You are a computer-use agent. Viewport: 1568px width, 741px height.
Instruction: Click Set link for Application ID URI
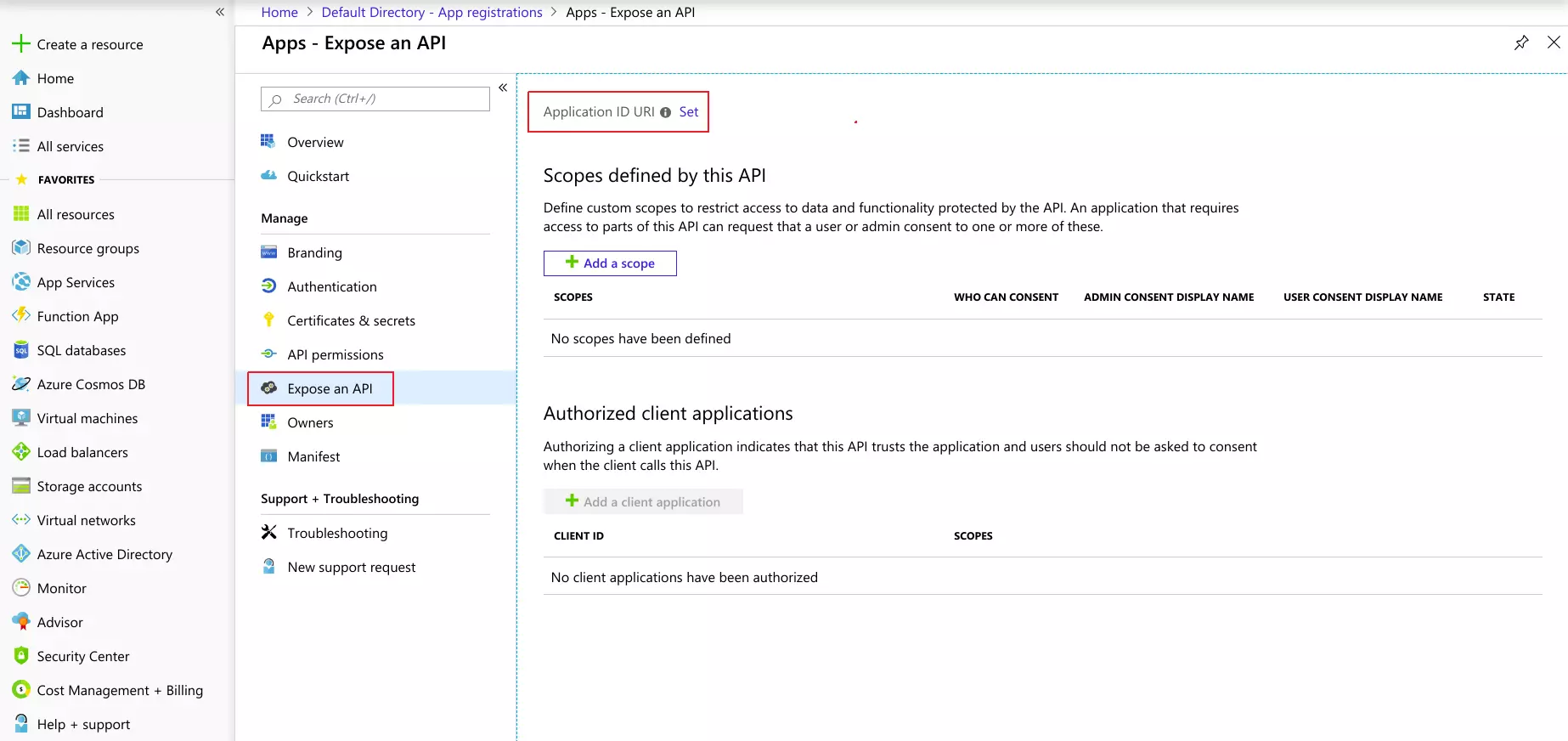tap(689, 112)
